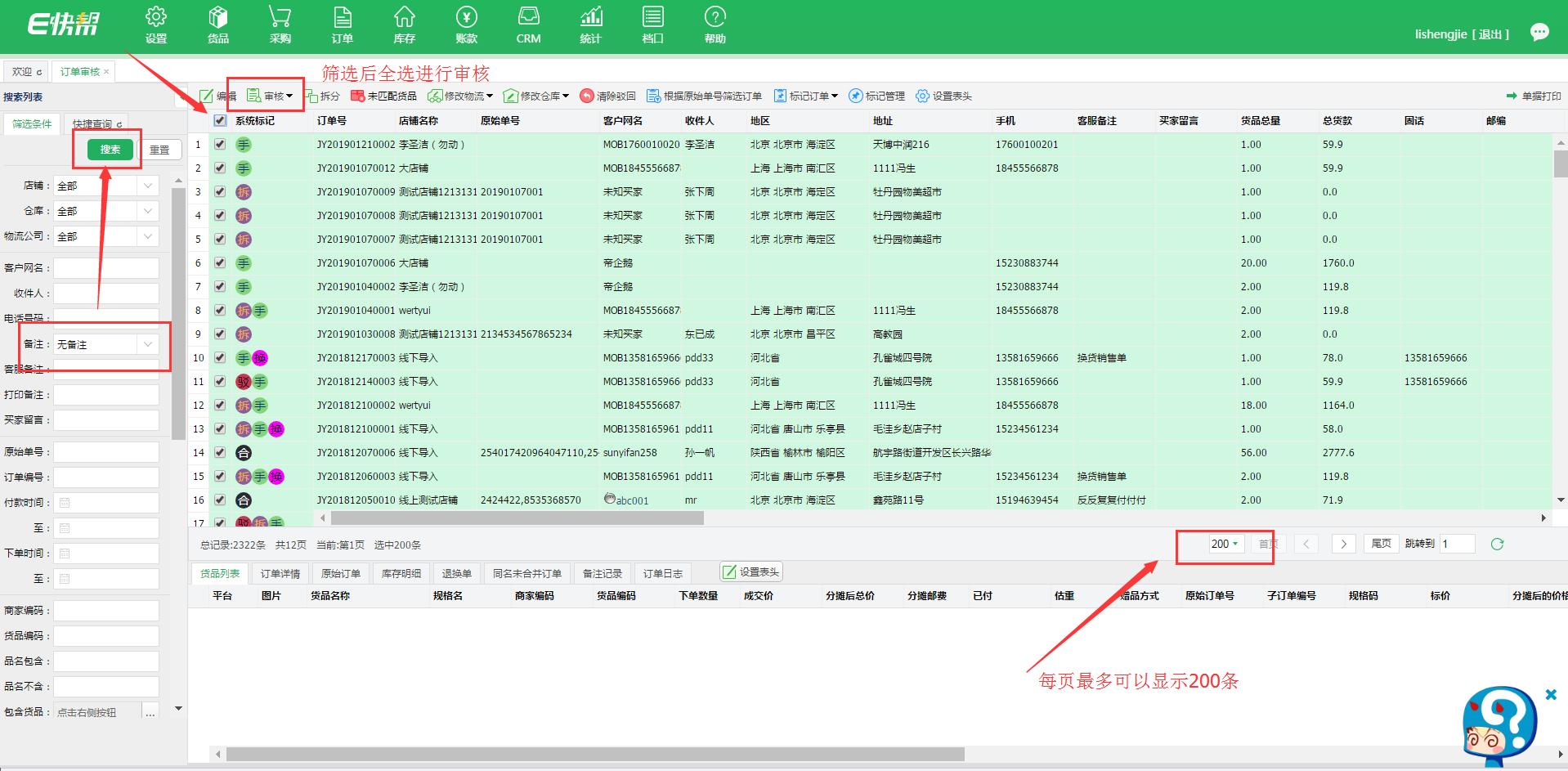Screen dimensions: 1568x771
Task: Open the 库存 inventory module
Action: (405, 26)
